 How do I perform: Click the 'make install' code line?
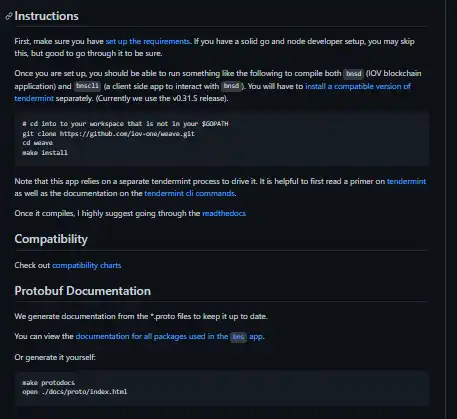[x=45, y=153]
